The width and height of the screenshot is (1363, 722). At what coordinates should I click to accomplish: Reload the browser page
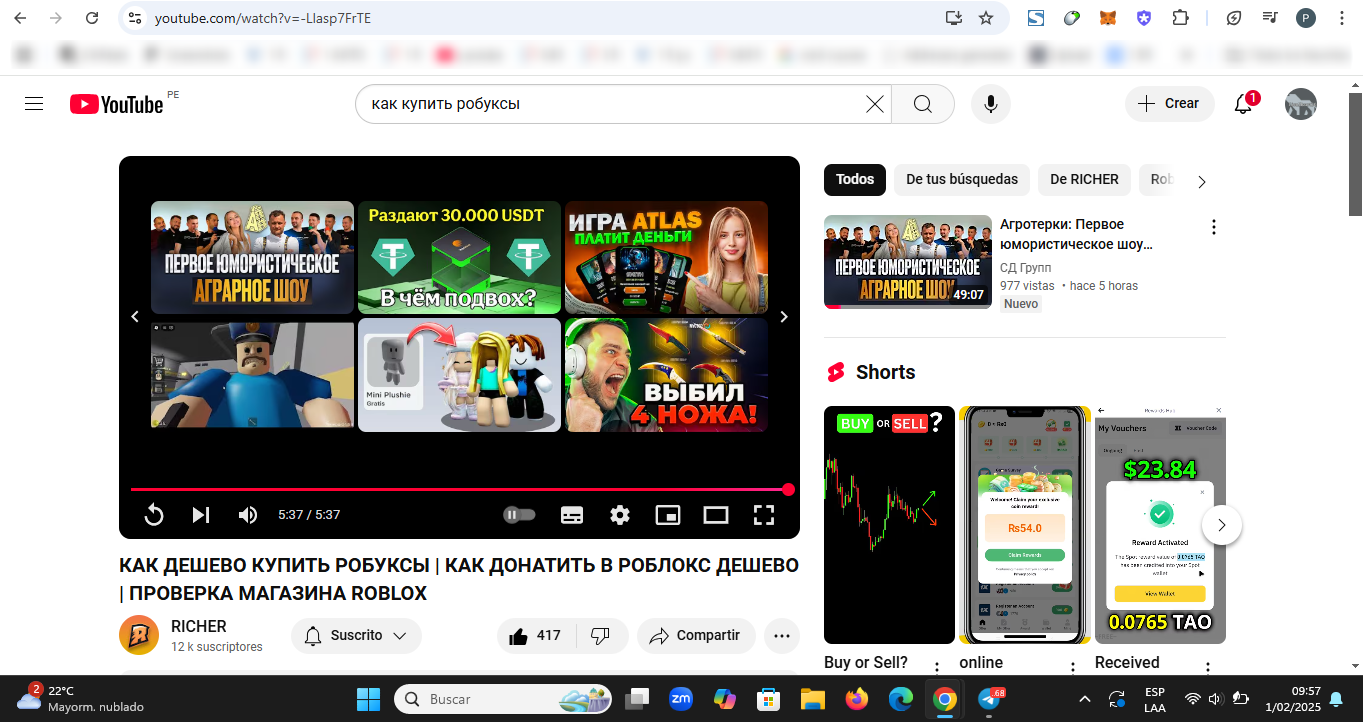(x=92, y=18)
